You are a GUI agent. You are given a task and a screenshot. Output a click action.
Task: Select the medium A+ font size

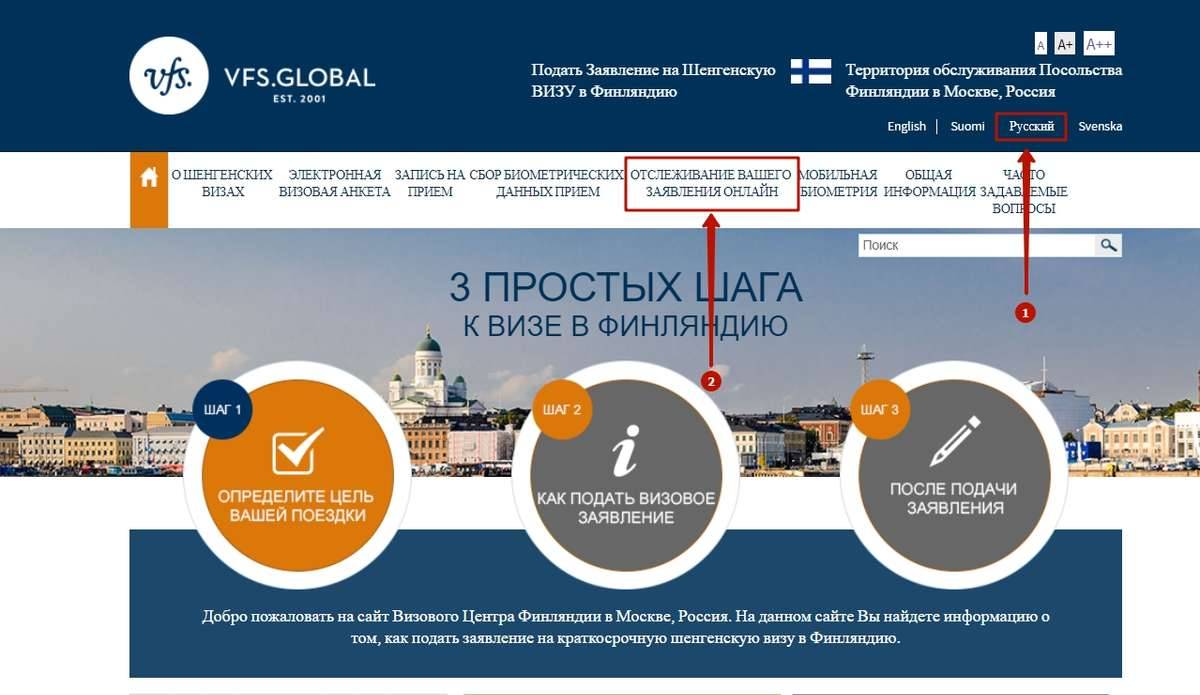(x=1065, y=45)
